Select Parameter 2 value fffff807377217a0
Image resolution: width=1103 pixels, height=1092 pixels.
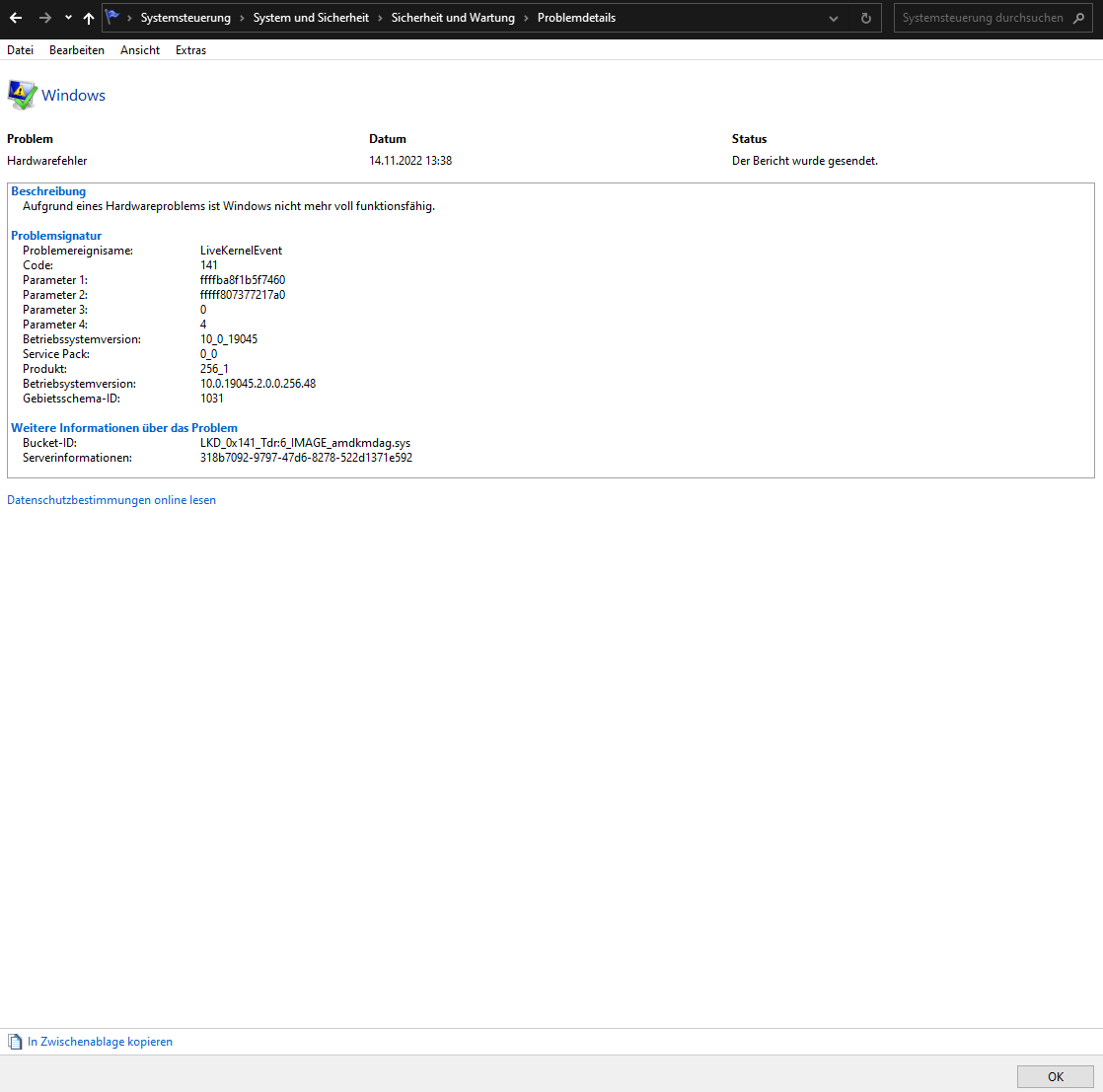pyautogui.click(x=243, y=295)
